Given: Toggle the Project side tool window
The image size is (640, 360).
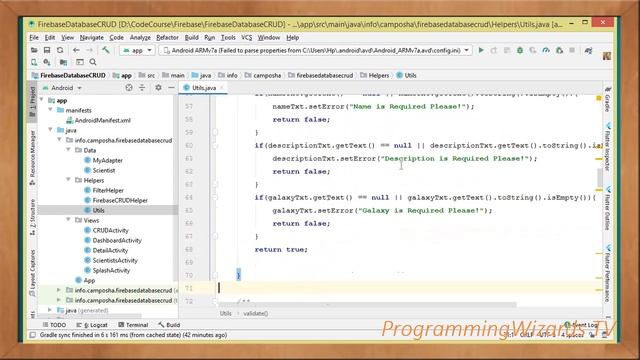Looking at the screenshot, I should [32, 102].
